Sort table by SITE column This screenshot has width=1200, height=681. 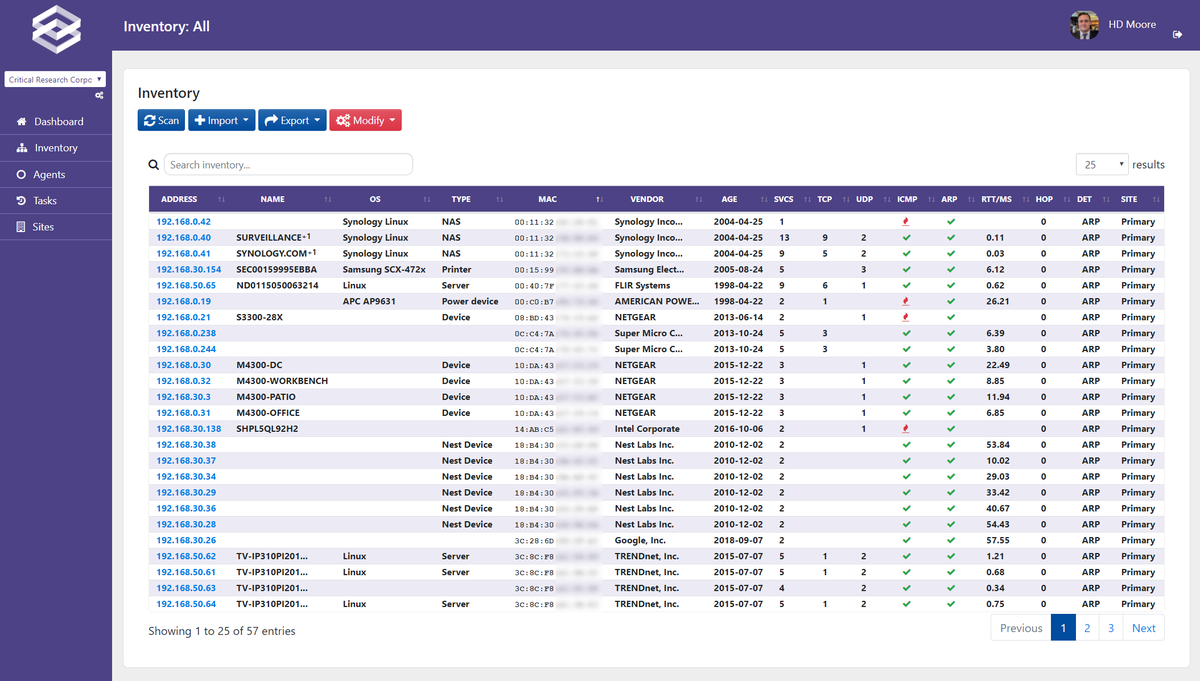click(1137, 199)
